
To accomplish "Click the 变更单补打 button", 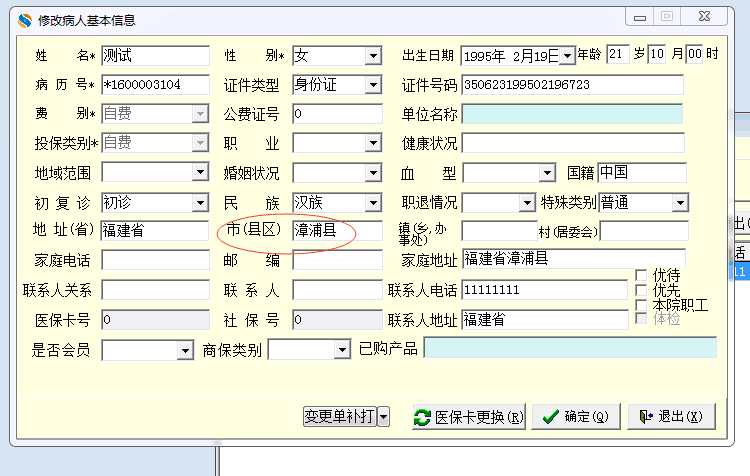I will coord(340,417).
